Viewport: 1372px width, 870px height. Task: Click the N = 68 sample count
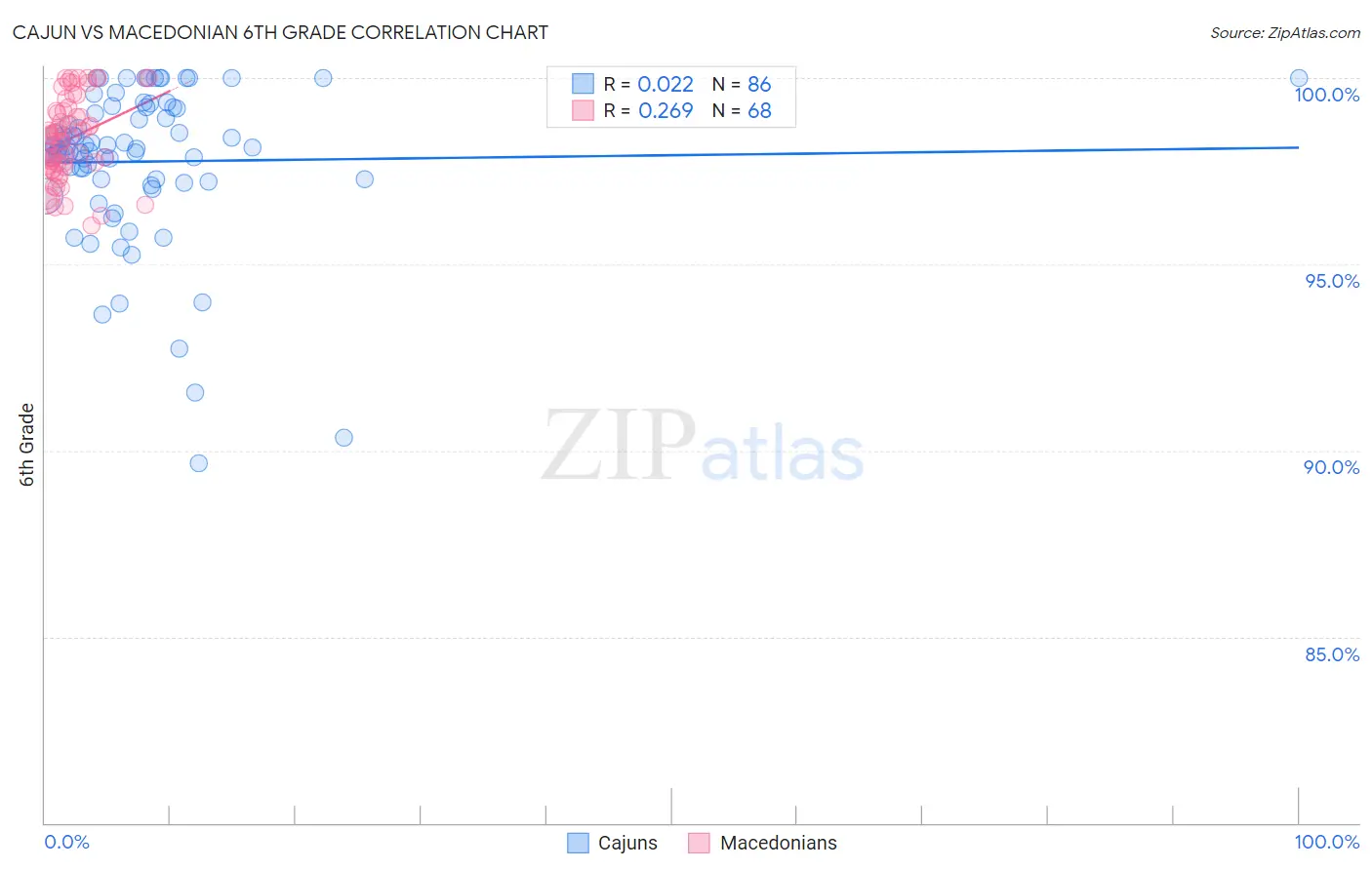(742, 110)
